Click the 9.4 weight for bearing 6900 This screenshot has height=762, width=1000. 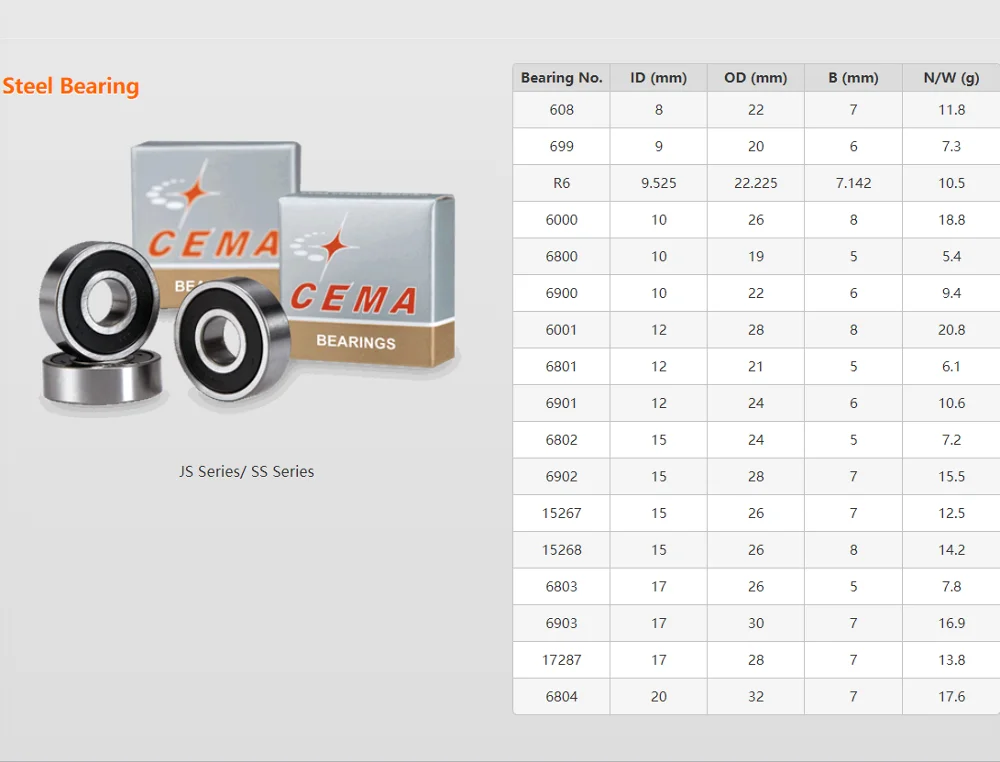pos(951,293)
